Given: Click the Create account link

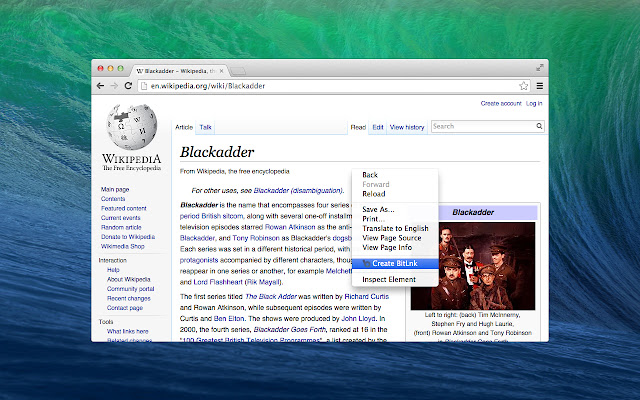Looking at the screenshot, I should click(501, 103).
